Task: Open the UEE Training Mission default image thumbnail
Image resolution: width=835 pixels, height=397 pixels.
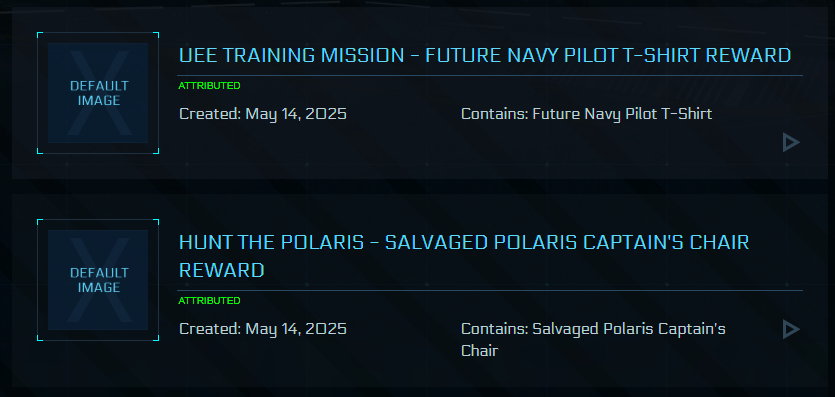Action: click(x=98, y=93)
